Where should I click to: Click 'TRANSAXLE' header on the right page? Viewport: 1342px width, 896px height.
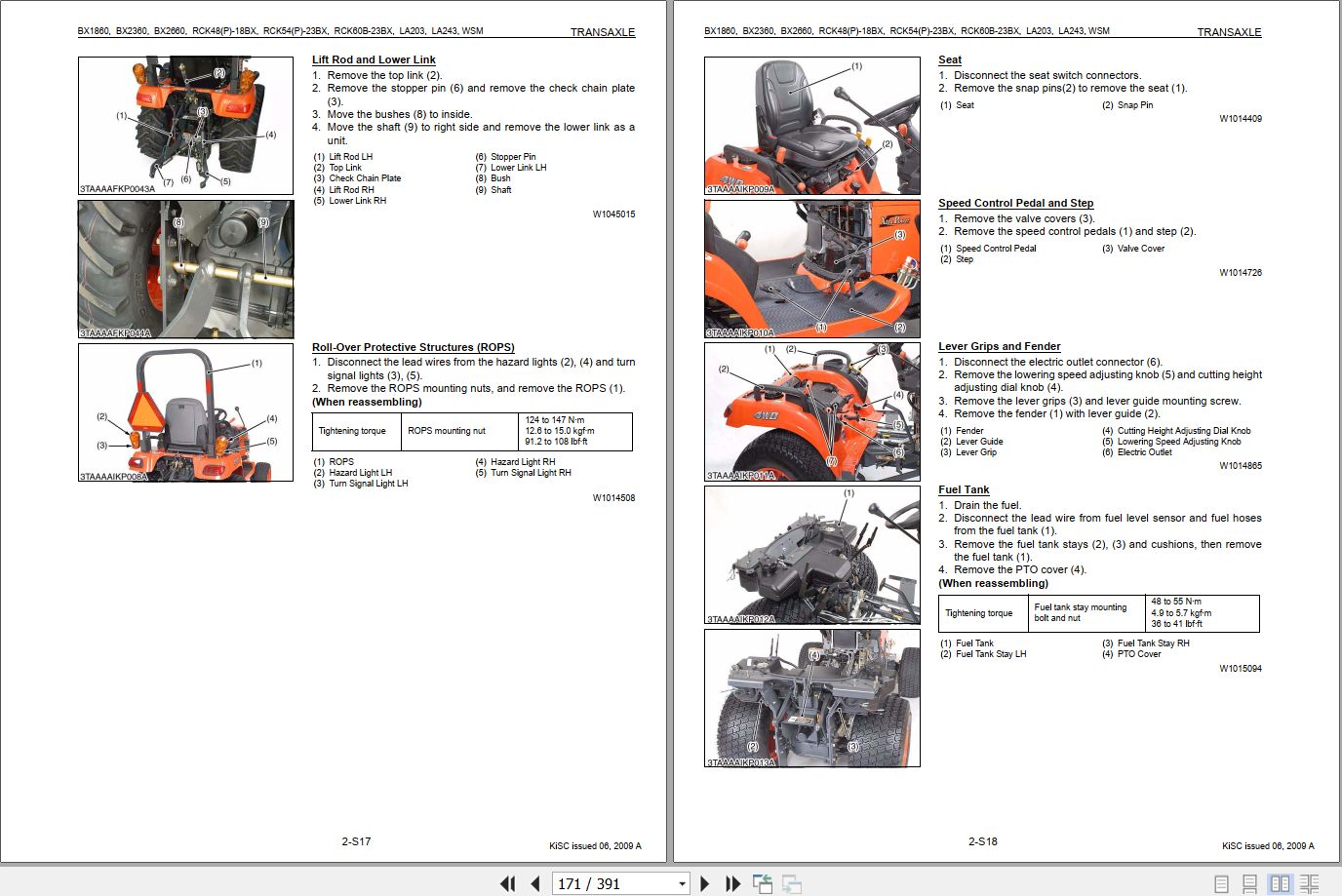click(x=1230, y=32)
